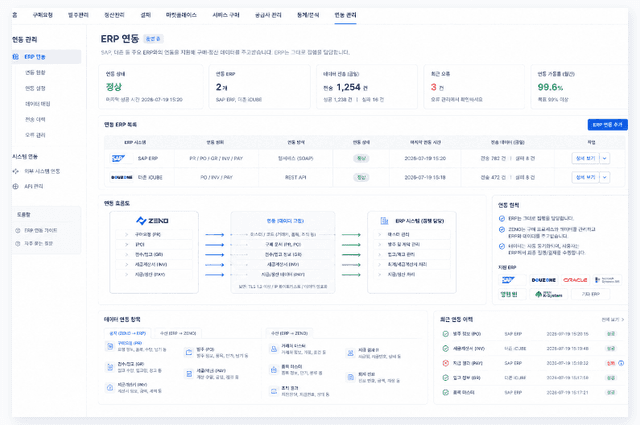
Task: Select the 연동 관리 top menu
Action: pyautogui.click(x=345, y=15)
